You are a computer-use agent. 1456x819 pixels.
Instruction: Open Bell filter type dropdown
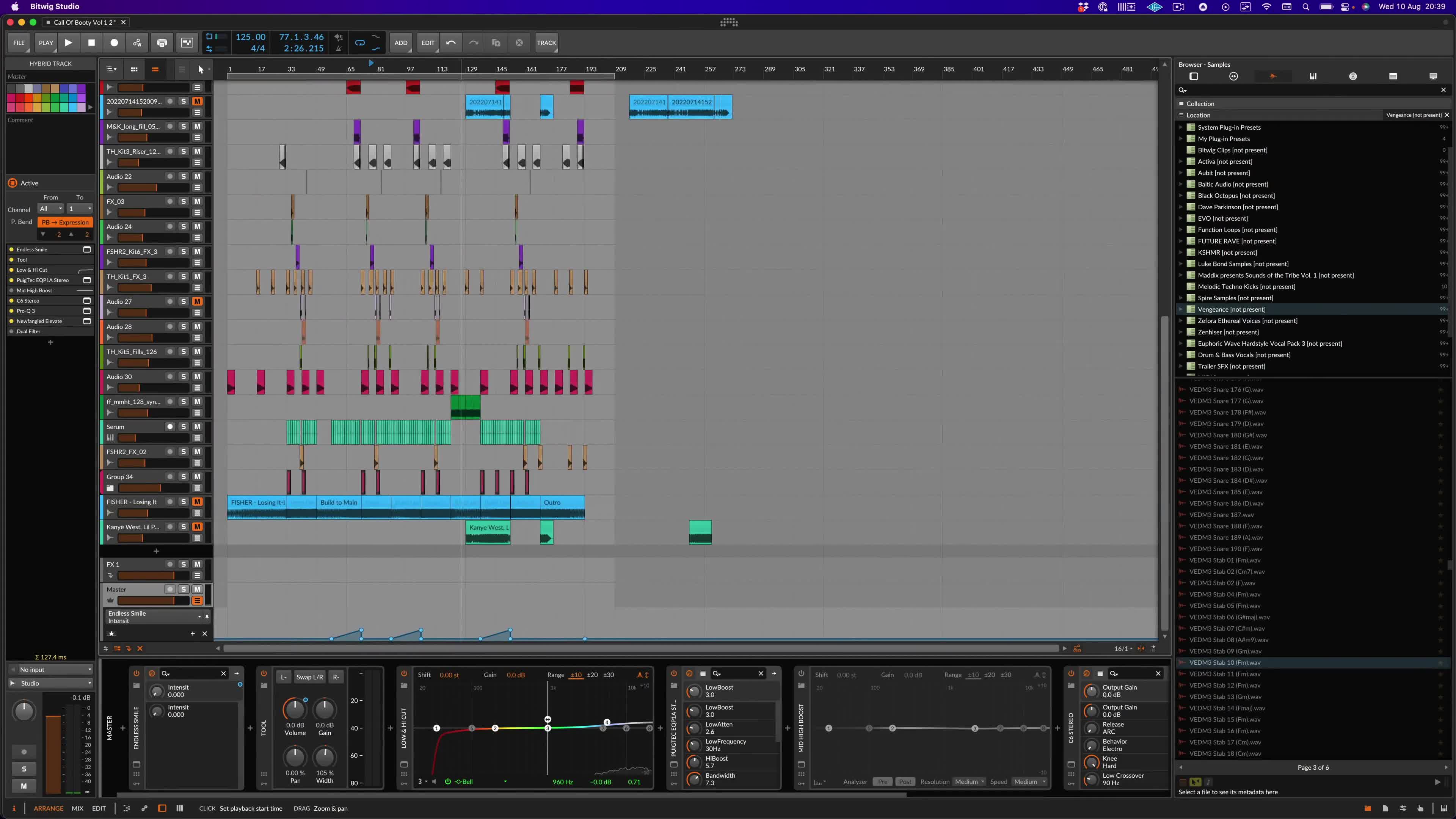pos(480,782)
